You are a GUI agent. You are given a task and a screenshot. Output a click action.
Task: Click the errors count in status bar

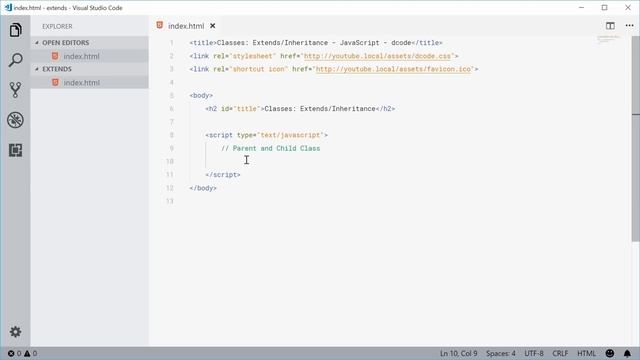15,353
